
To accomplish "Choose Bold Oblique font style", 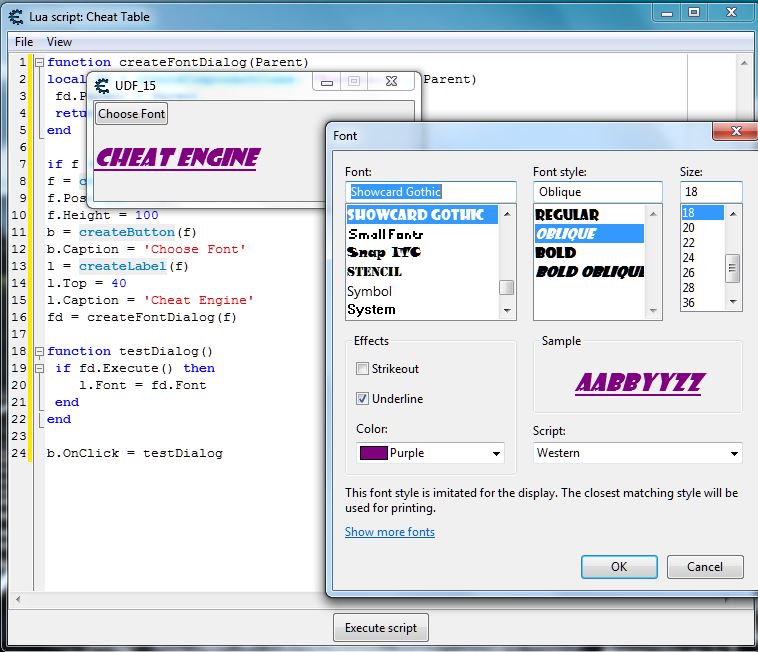I will pyautogui.click(x=589, y=272).
